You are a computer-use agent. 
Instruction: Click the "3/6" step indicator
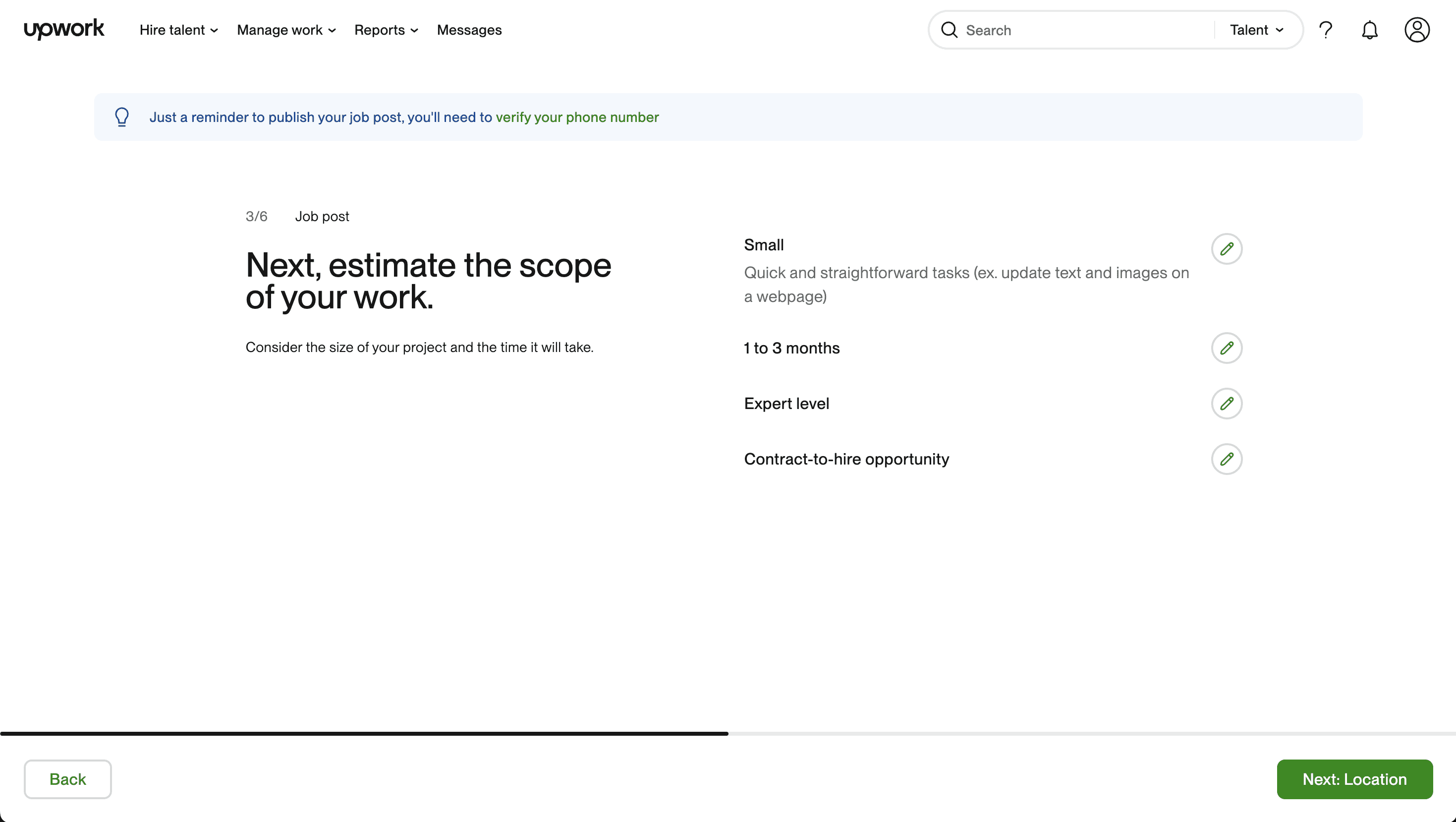tap(257, 216)
